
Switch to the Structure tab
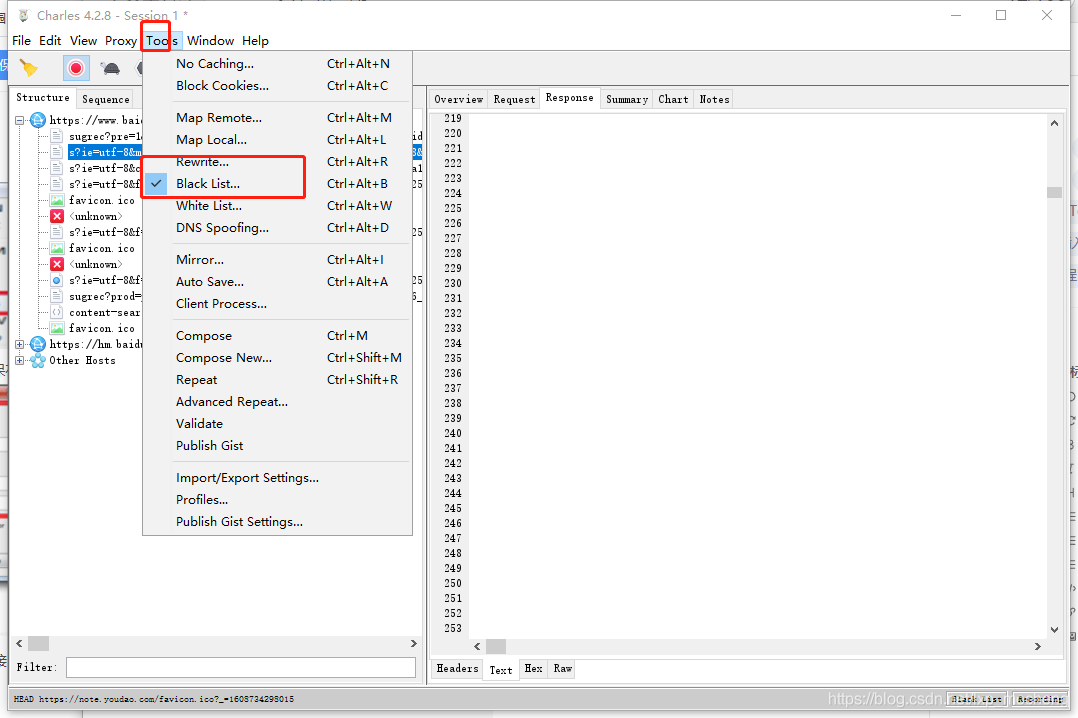[x=43, y=98]
